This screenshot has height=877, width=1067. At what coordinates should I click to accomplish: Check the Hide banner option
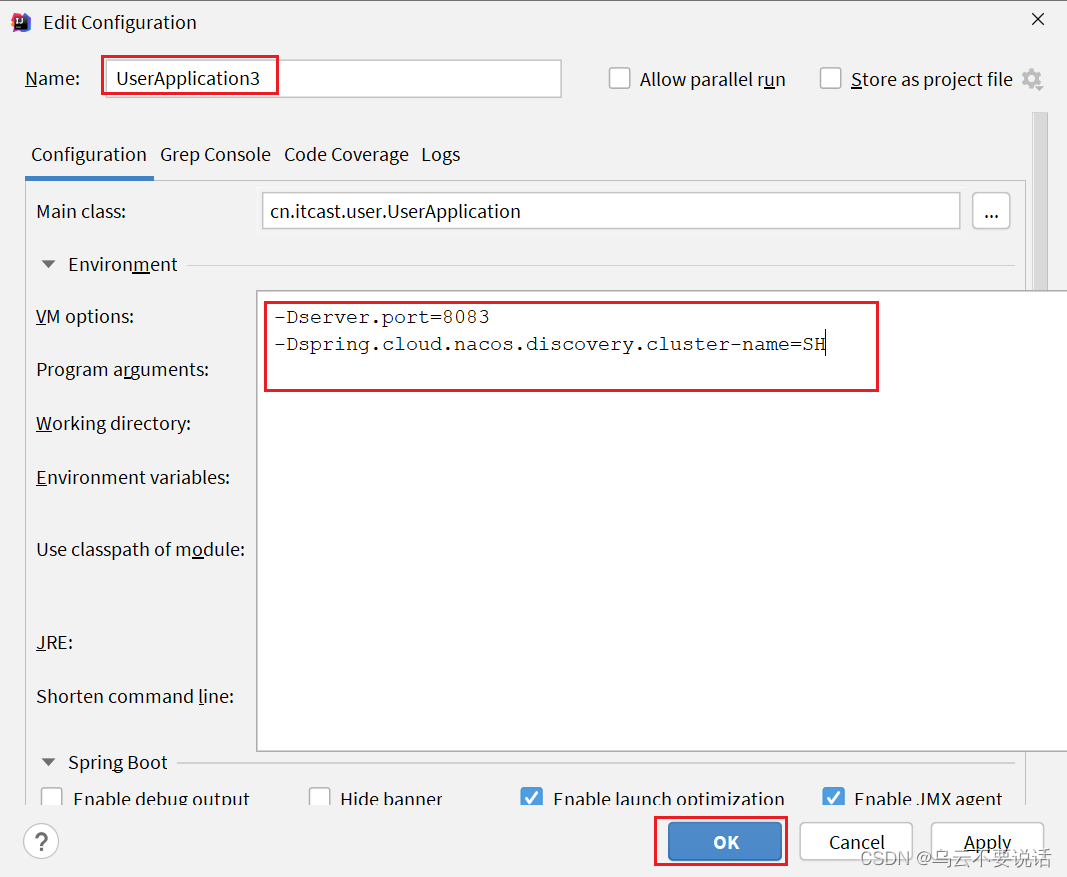319,797
